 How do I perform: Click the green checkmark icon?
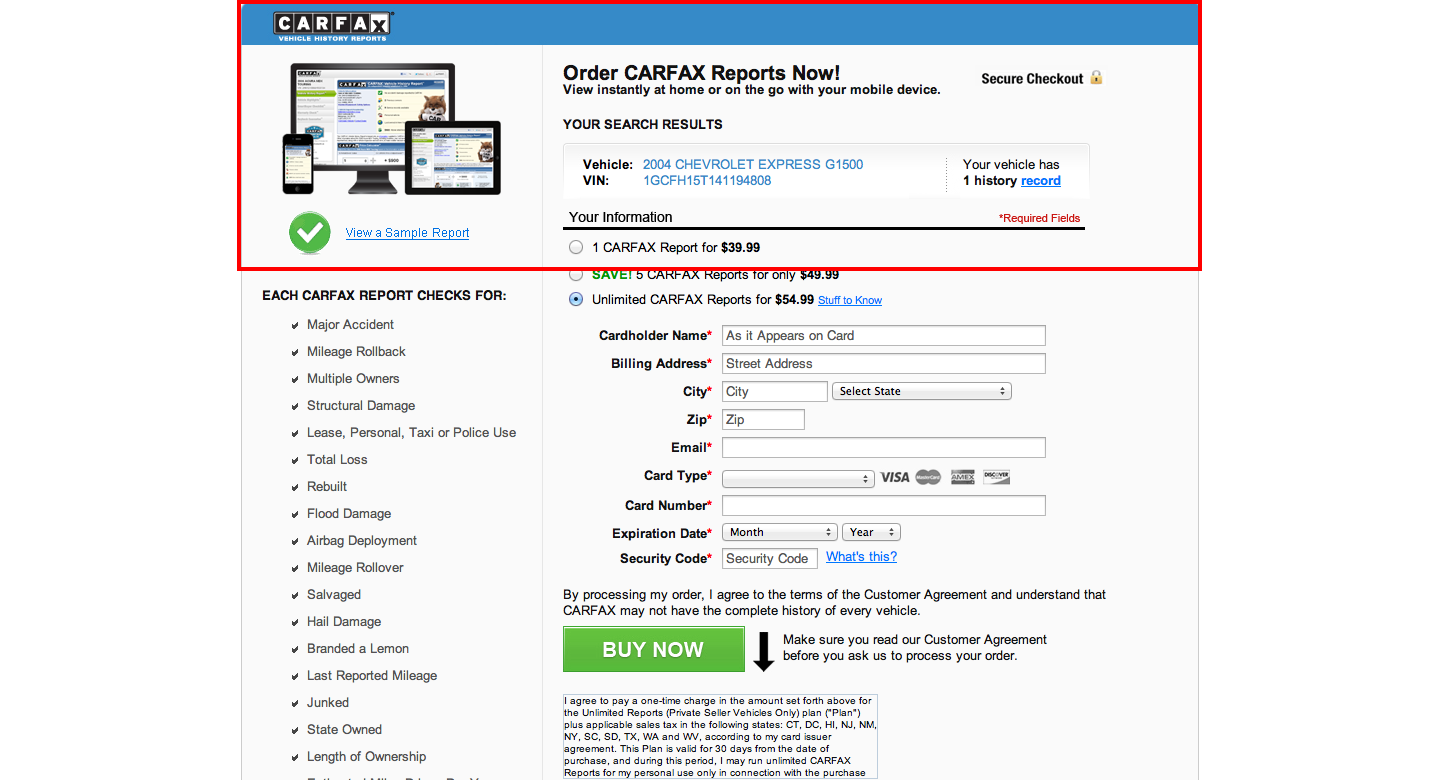pyautogui.click(x=310, y=233)
